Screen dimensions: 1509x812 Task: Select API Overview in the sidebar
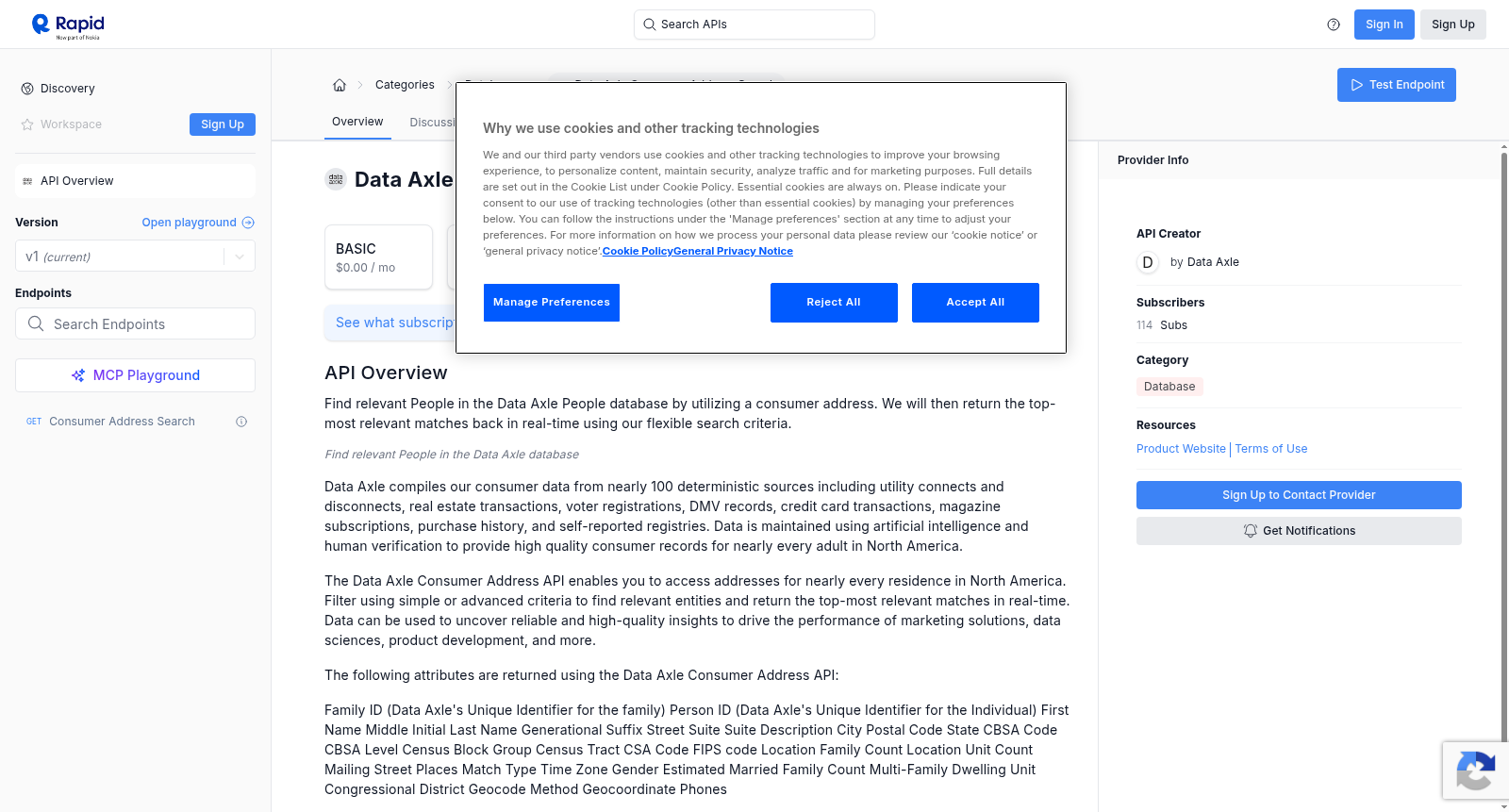tap(135, 181)
